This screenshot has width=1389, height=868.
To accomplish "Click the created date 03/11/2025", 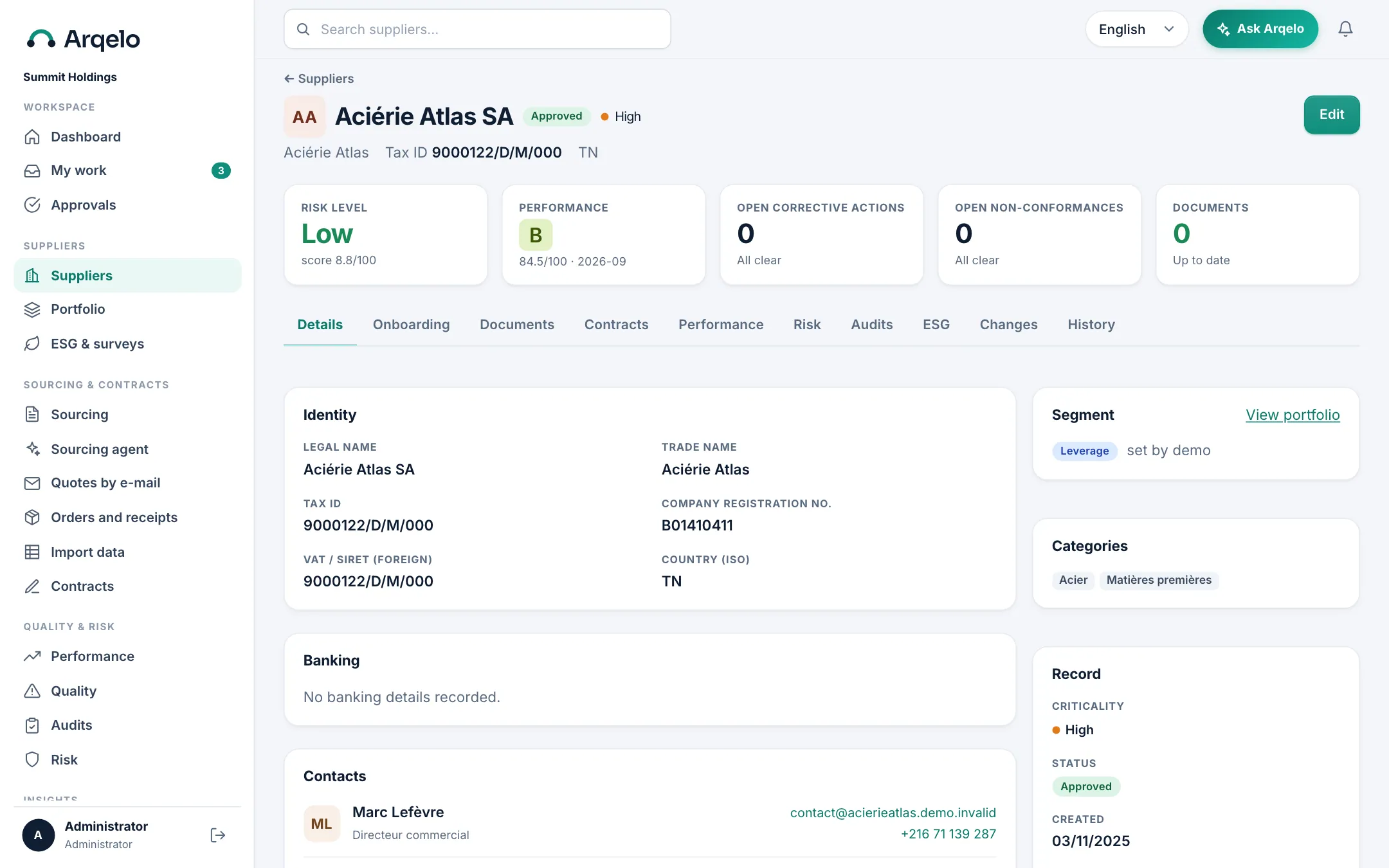I will (x=1091, y=841).
